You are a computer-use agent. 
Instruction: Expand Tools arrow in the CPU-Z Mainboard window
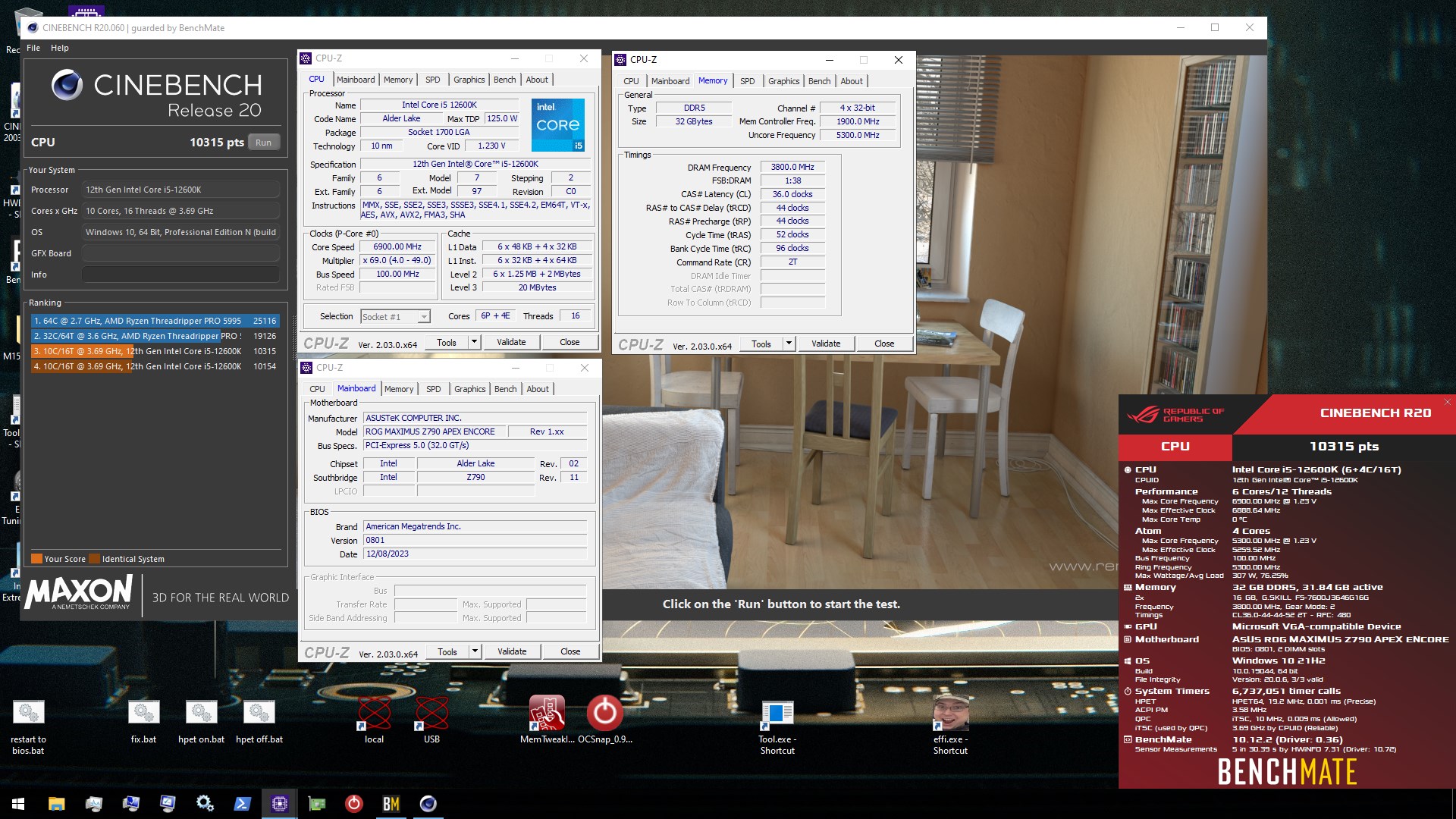(x=475, y=651)
